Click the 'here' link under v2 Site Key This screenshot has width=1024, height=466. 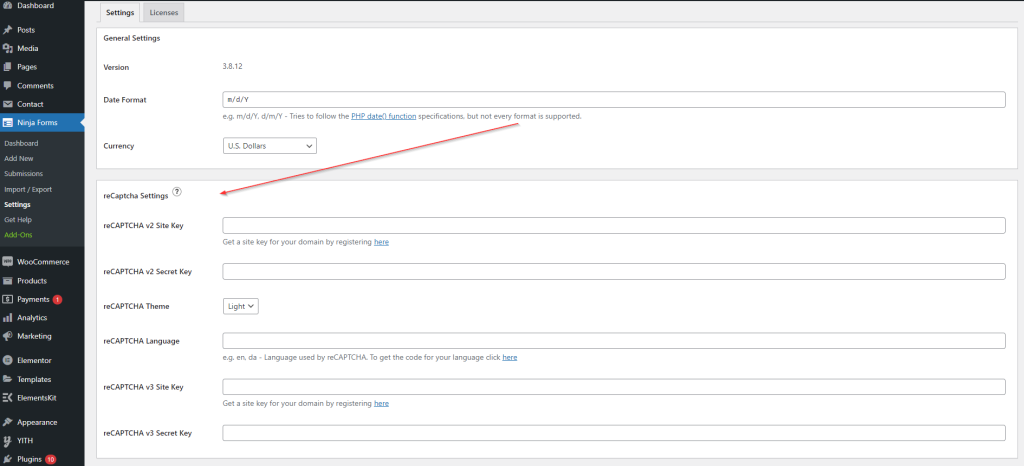click(x=381, y=242)
